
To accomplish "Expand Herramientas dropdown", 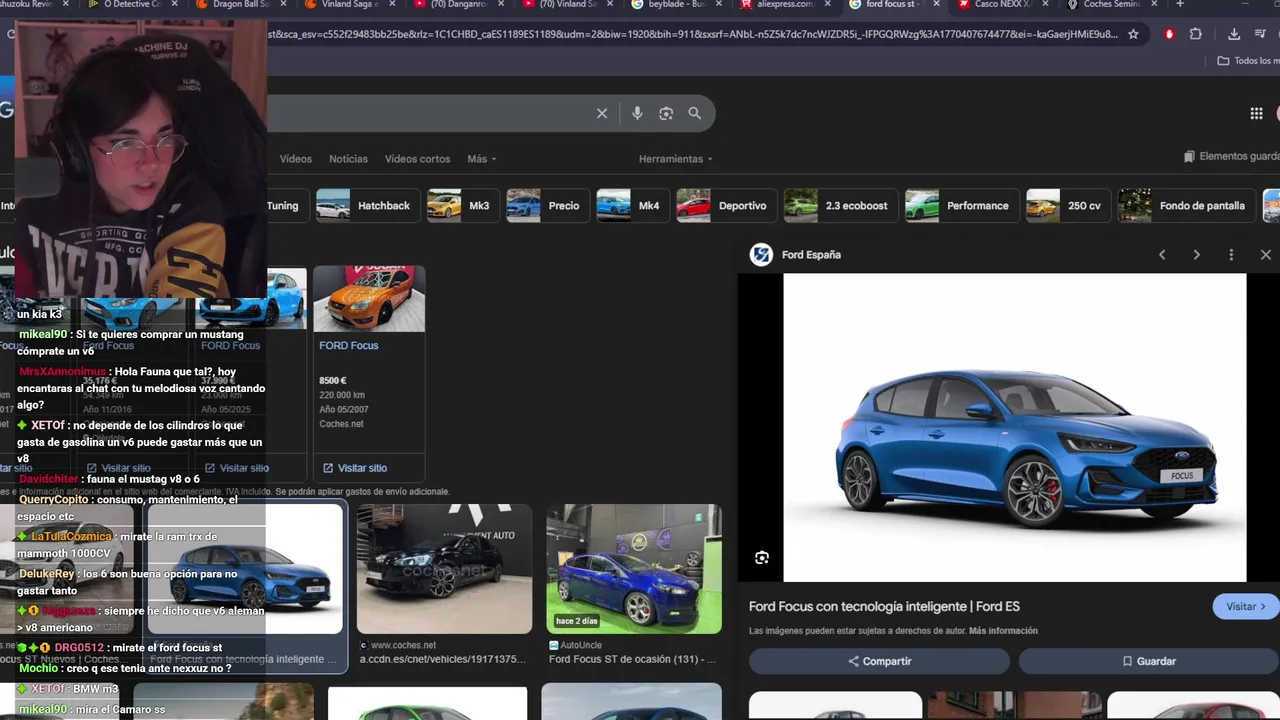I will (x=676, y=159).
